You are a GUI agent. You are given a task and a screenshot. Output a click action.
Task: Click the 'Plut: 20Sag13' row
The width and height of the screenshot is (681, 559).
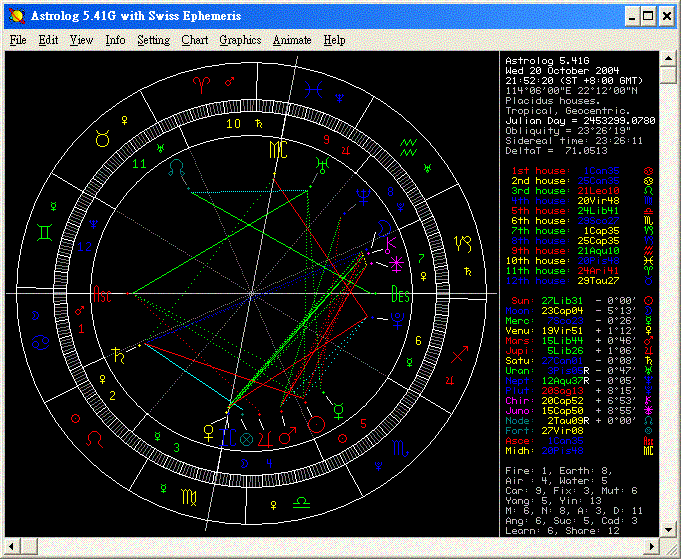(x=579, y=390)
